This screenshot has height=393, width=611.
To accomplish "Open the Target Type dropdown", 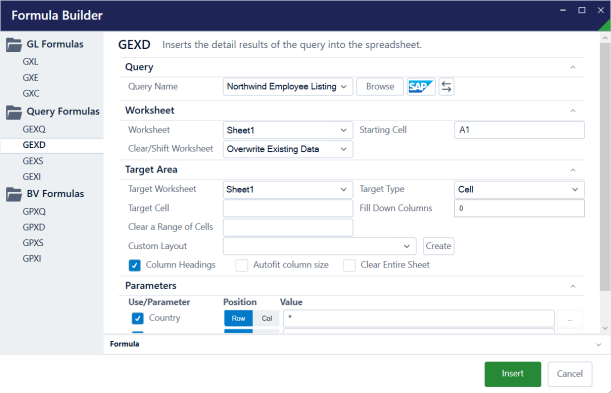I will click(519, 190).
